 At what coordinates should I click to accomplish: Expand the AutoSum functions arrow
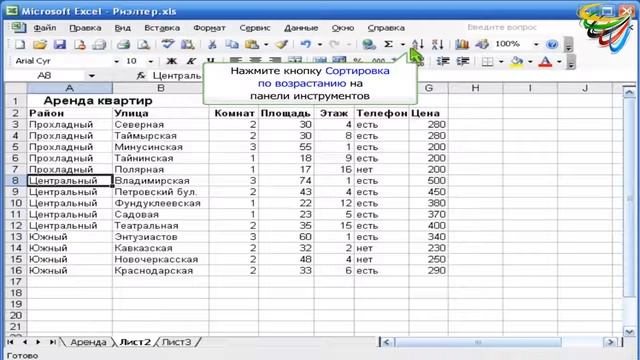pyautogui.click(x=402, y=44)
